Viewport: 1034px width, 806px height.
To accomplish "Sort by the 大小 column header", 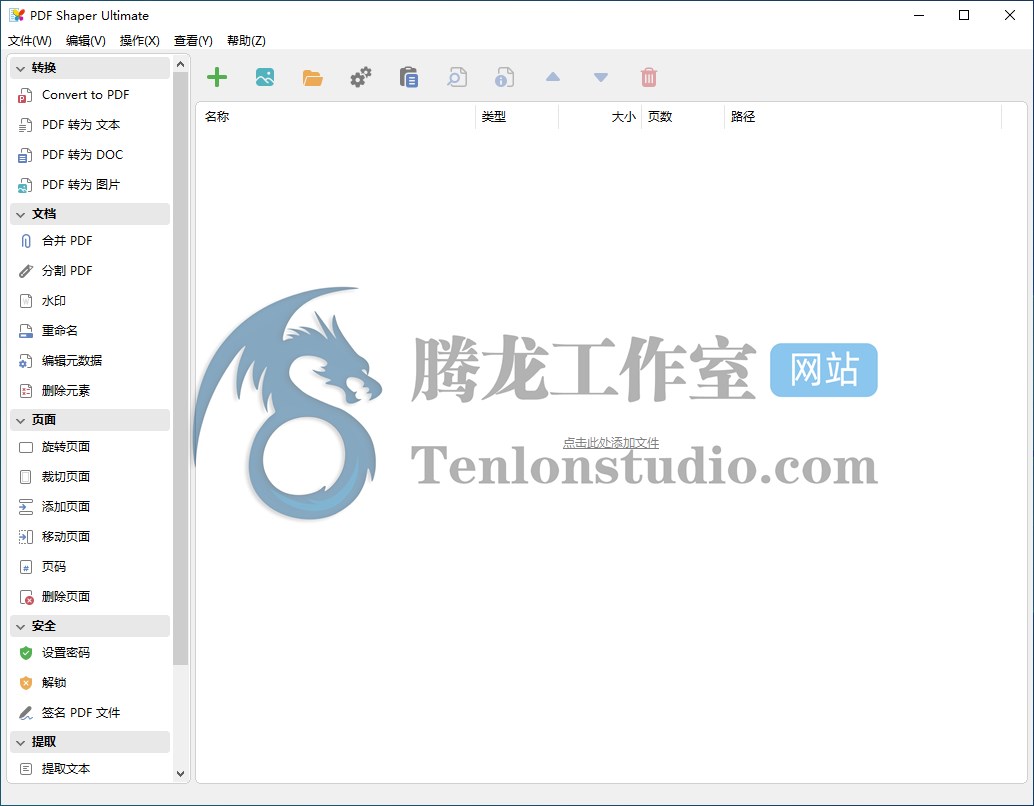I will [x=600, y=117].
